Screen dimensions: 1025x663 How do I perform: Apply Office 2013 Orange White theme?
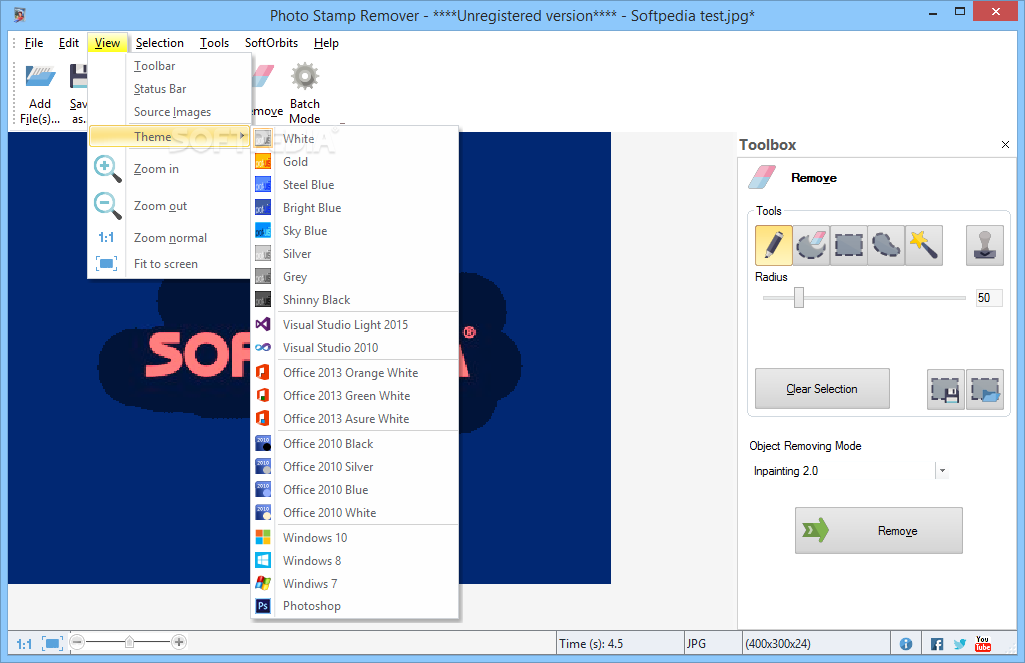355,372
